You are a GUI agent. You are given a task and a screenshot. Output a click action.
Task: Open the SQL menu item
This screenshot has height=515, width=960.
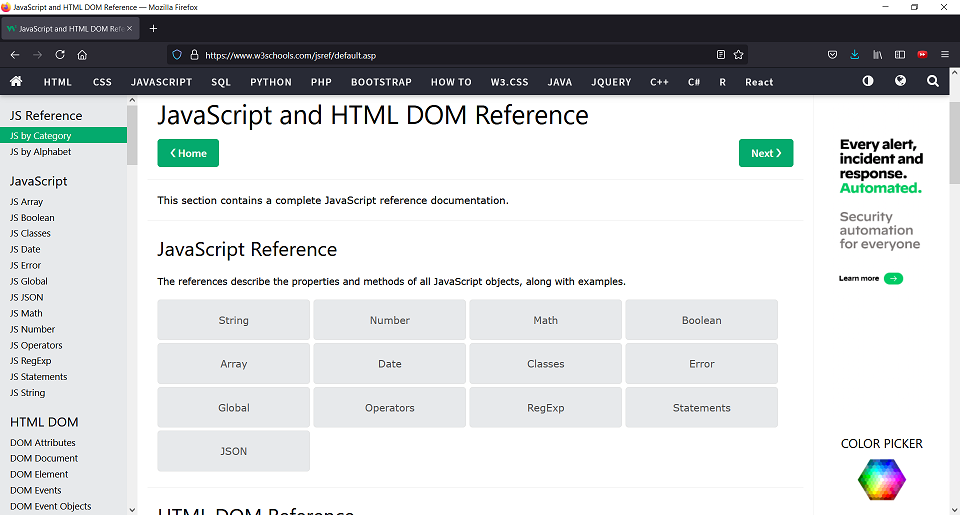pos(221,82)
